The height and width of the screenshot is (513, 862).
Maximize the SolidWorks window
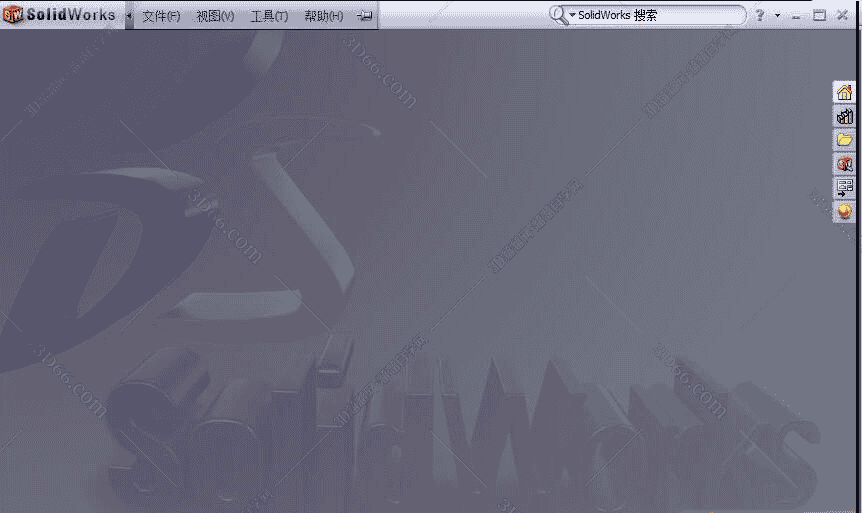point(819,15)
